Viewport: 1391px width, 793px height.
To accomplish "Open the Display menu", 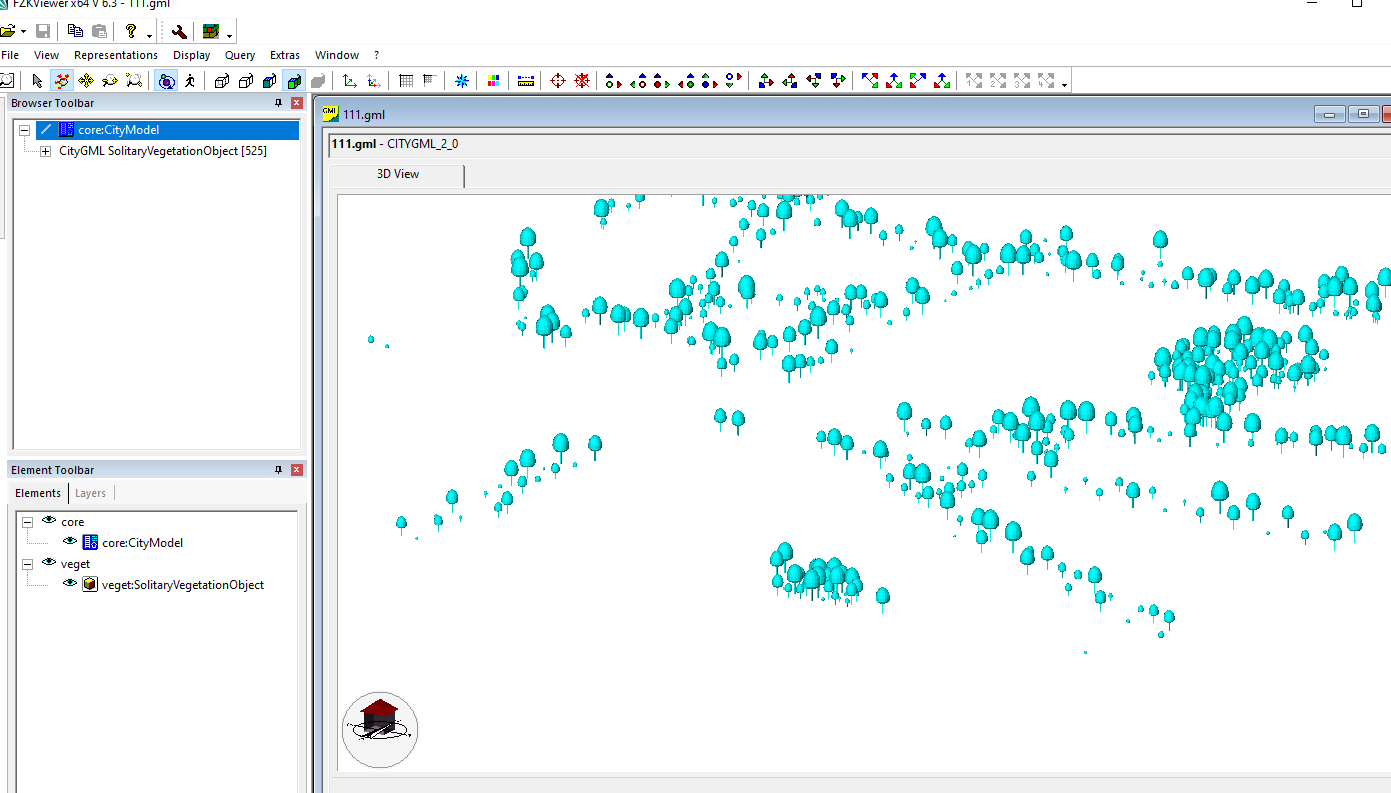I will tap(192, 55).
